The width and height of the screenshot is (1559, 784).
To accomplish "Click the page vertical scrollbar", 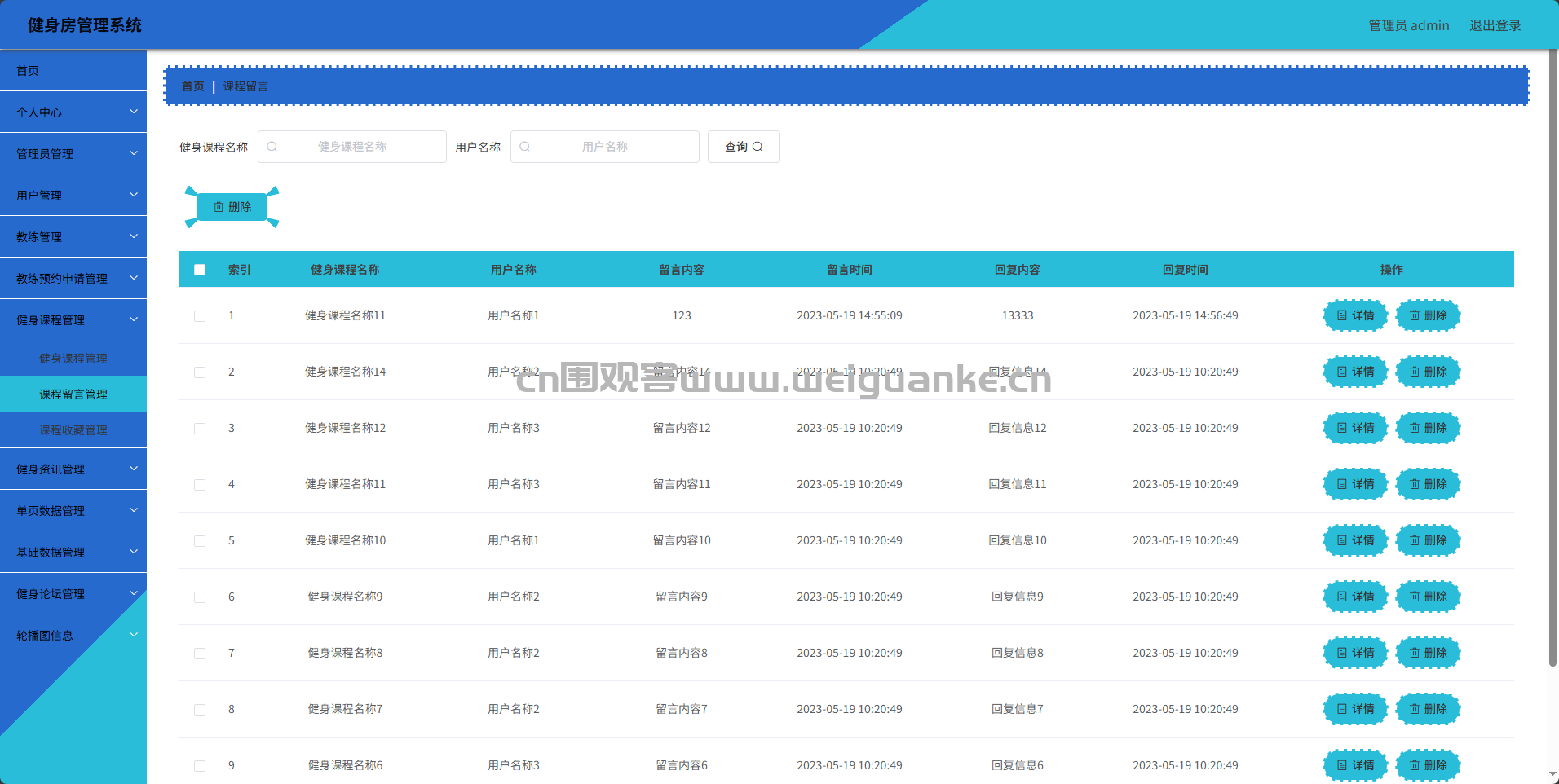I will click(x=1552, y=359).
